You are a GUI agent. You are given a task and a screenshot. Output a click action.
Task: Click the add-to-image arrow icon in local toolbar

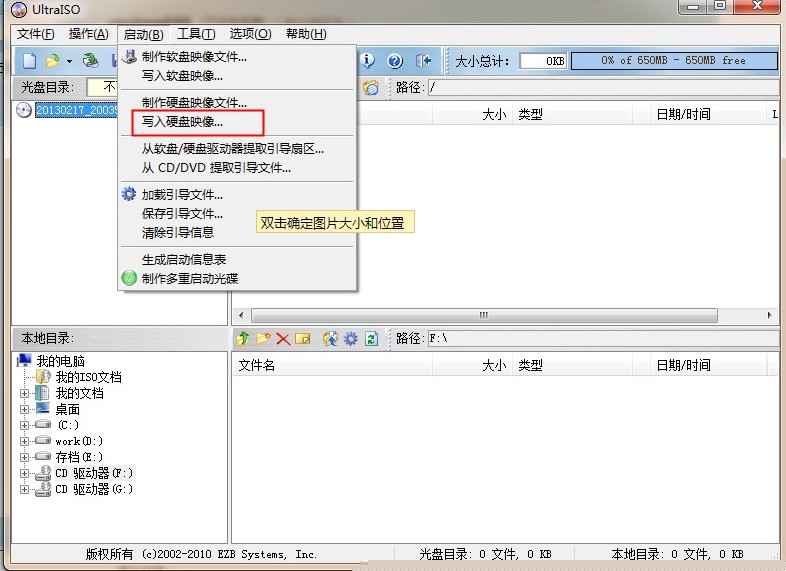(330, 339)
